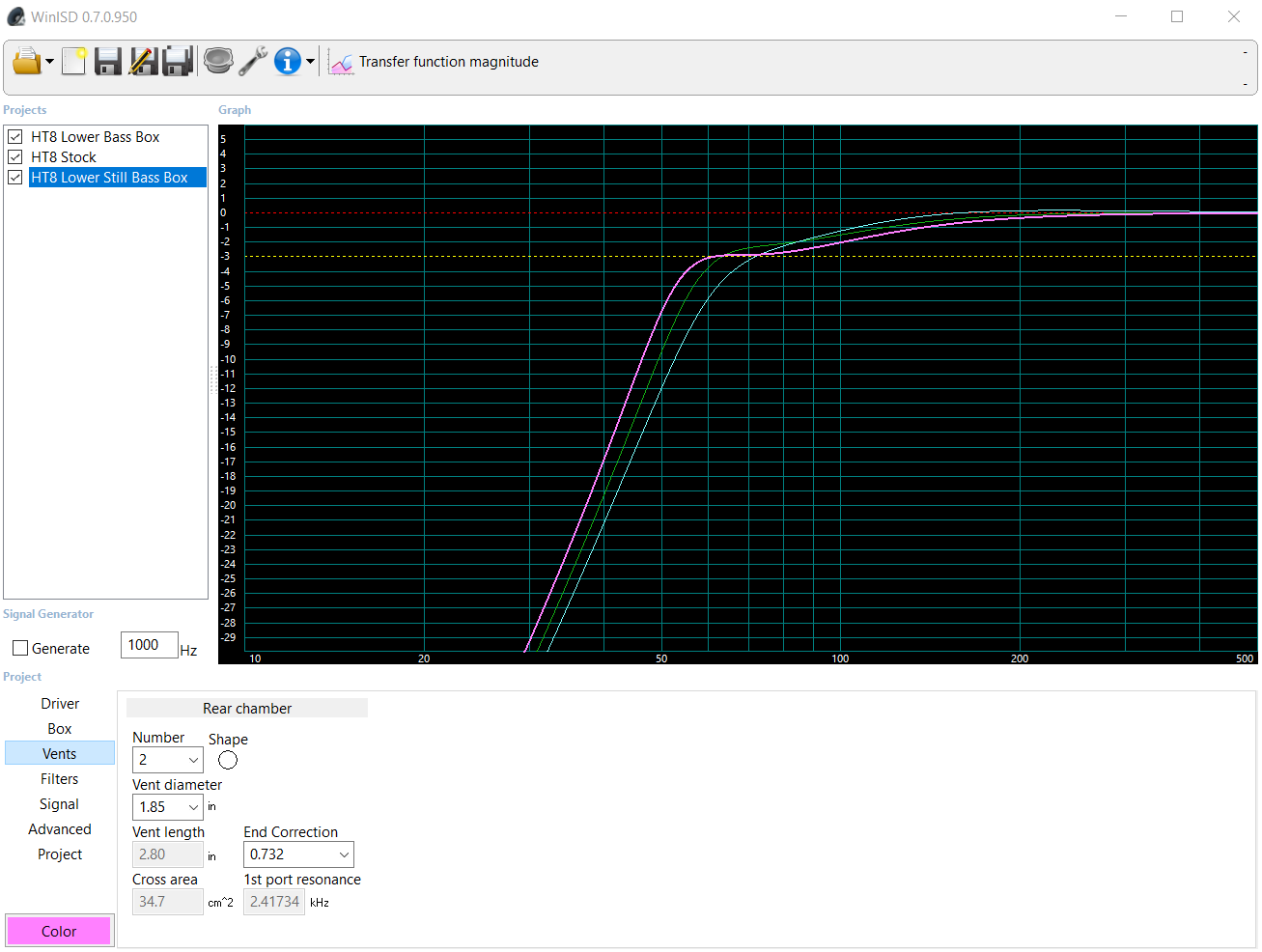Click the round vent Shape button
This screenshot has width=1262, height=952.
click(228, 760)
